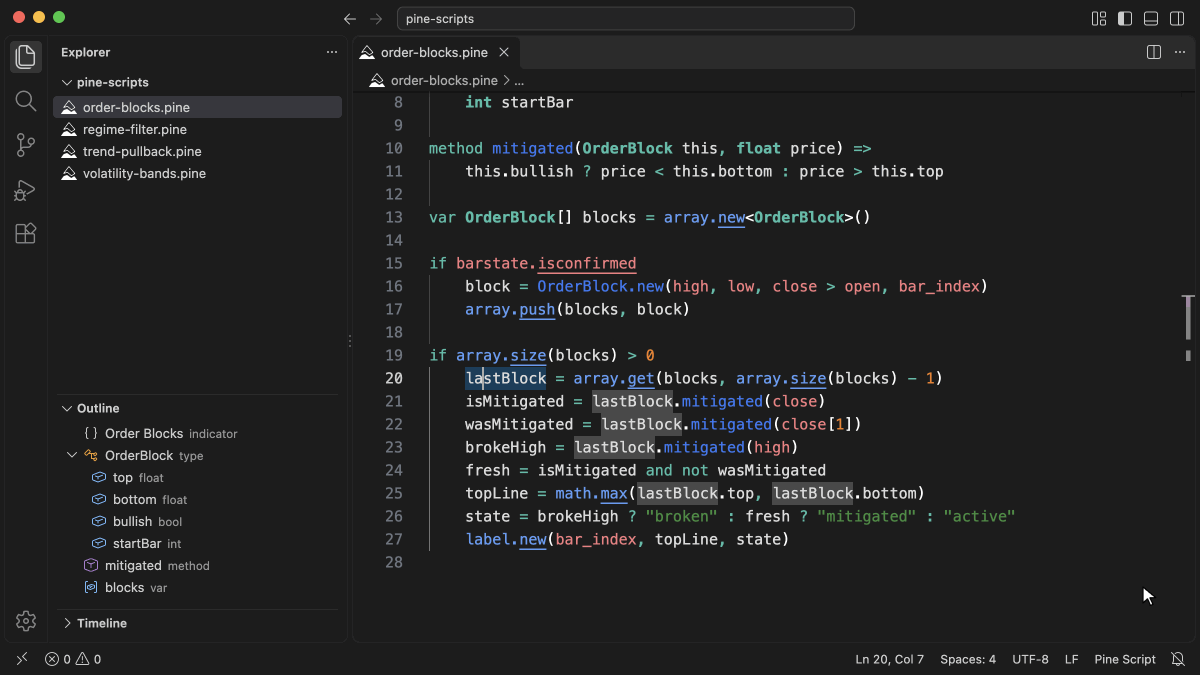Select the startBar int outline entry

click(197, 543)
